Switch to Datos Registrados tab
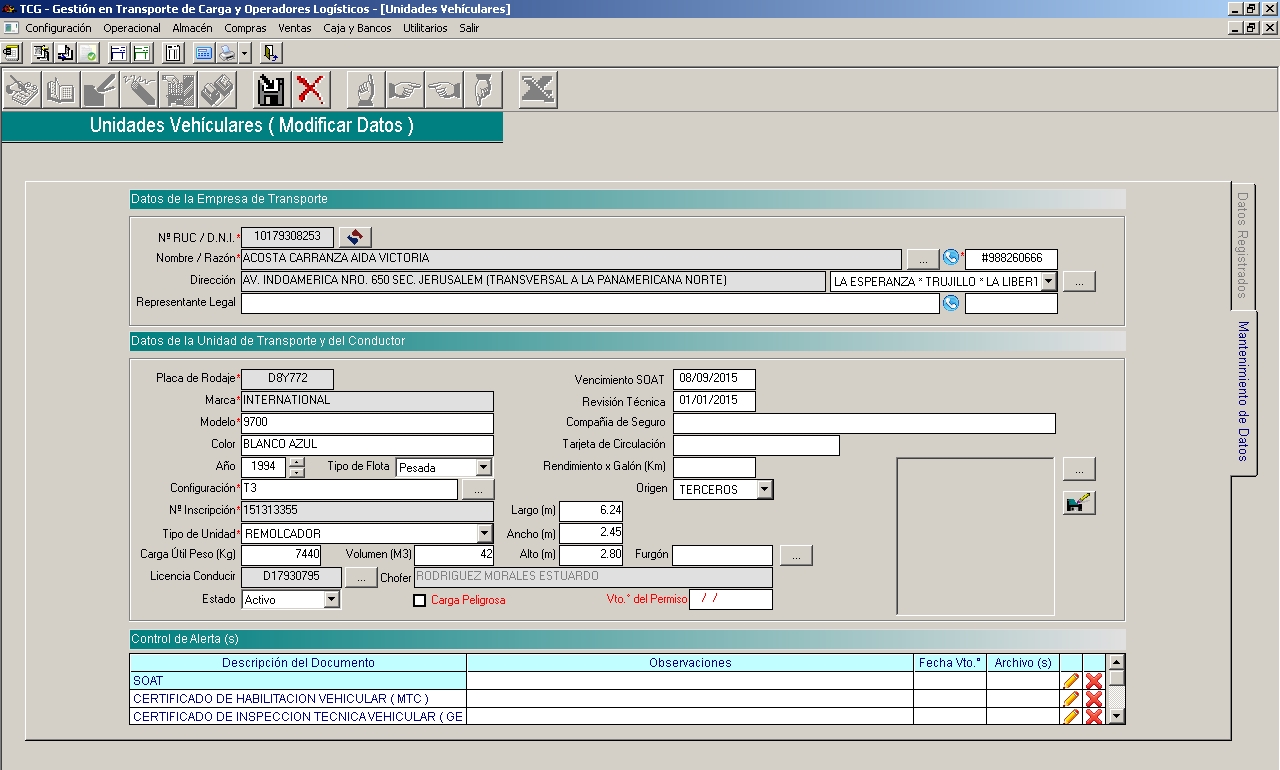This screenshot has width=1280, height=770. [x=1243, y=245]
